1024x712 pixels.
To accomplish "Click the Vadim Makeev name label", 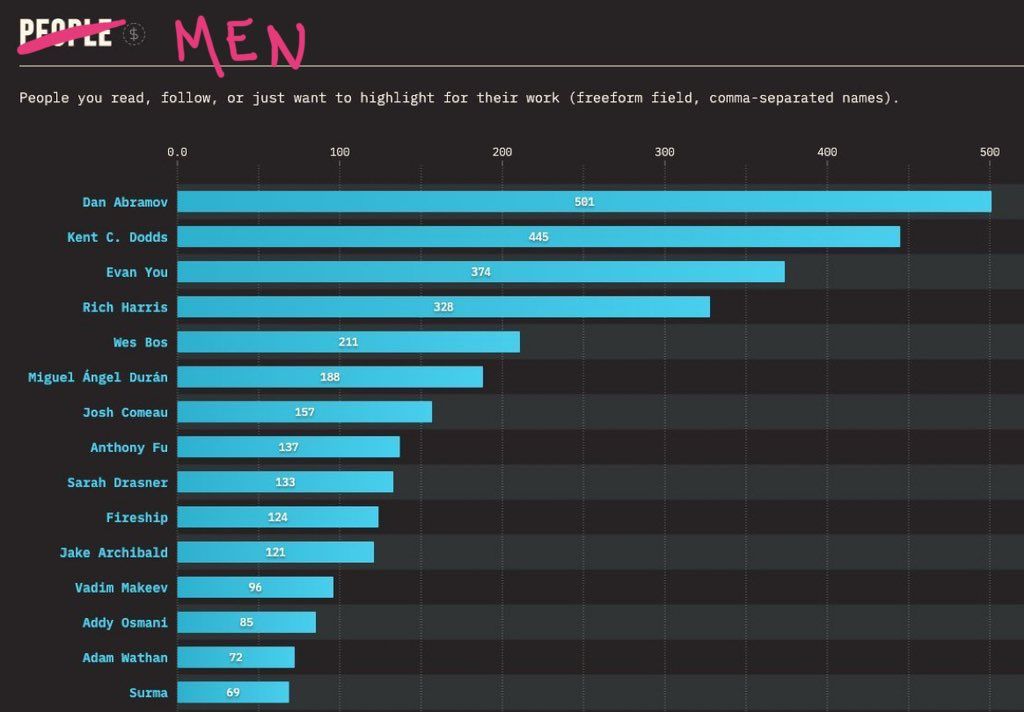I will (121, 587).
